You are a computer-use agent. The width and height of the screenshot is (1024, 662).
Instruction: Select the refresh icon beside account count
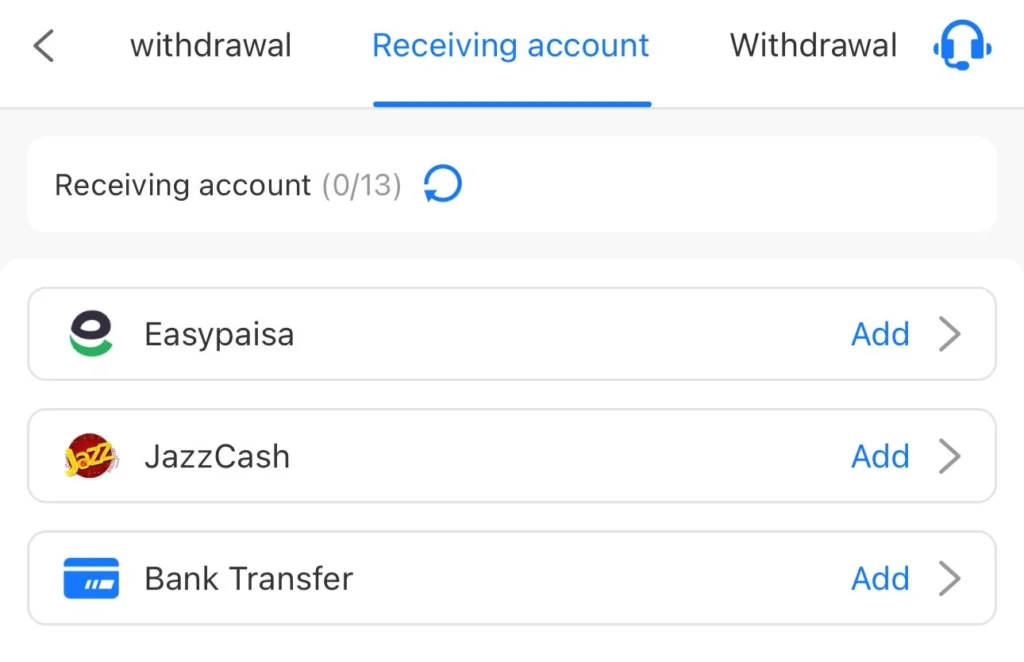coord(440,185)
